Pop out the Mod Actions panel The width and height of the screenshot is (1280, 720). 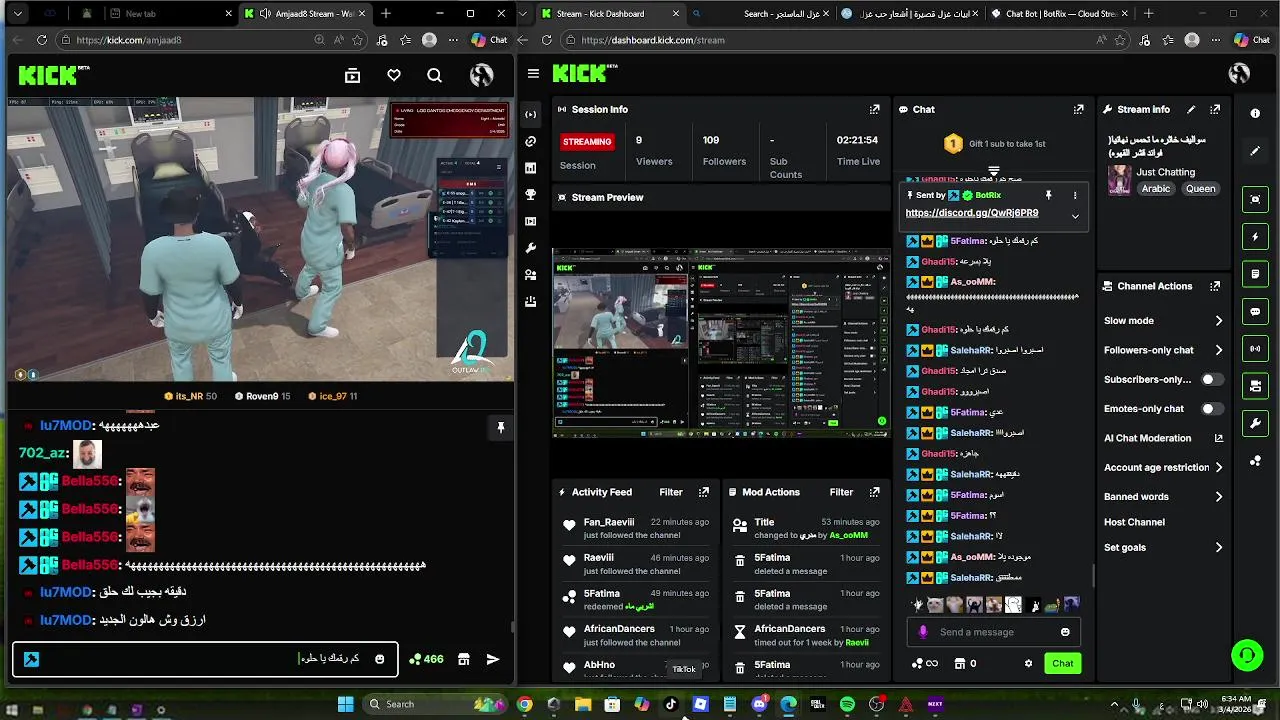click(x=874, y=492)
